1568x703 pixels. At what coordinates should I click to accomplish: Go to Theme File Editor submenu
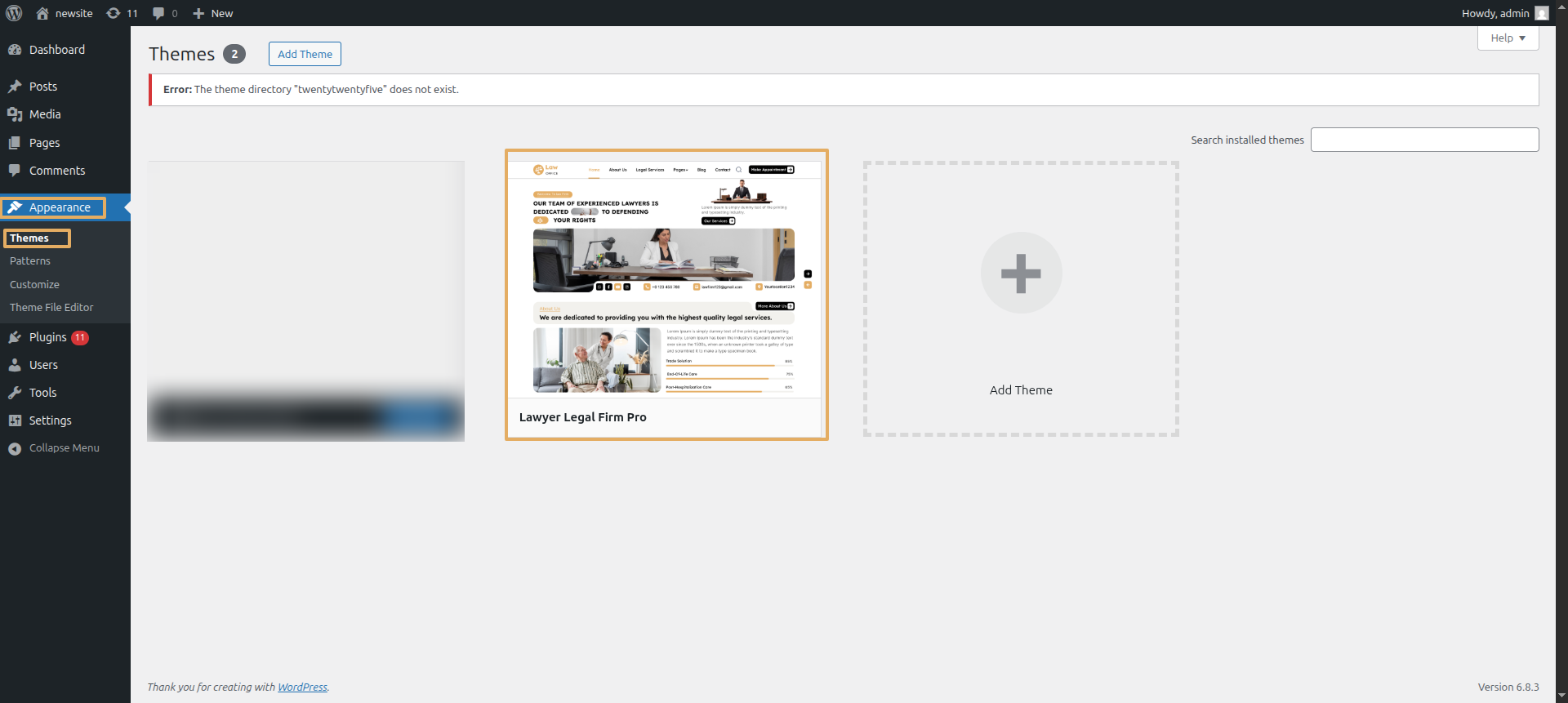pos(51,308)
